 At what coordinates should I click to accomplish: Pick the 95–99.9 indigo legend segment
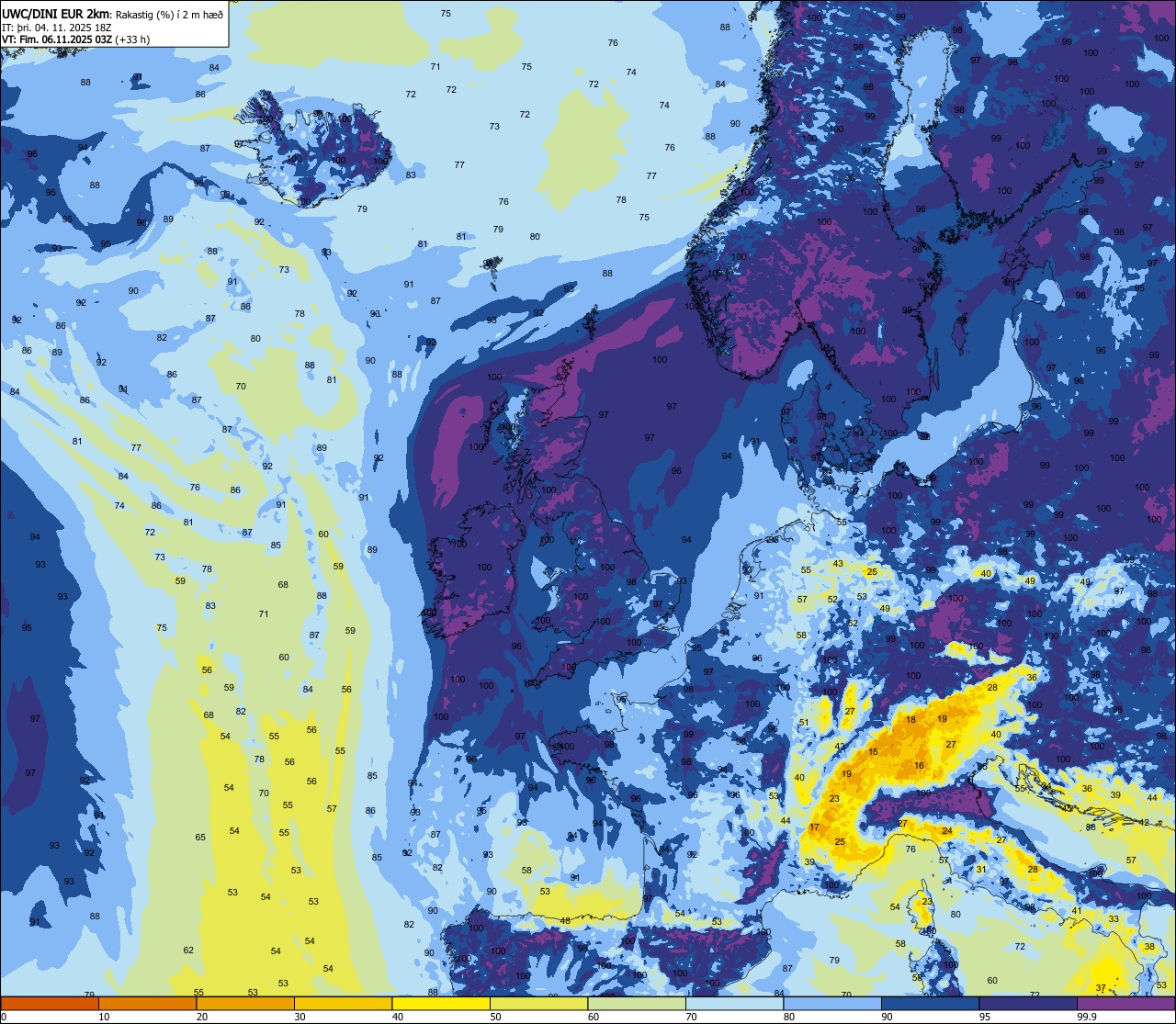[x=1028, y=1003]
